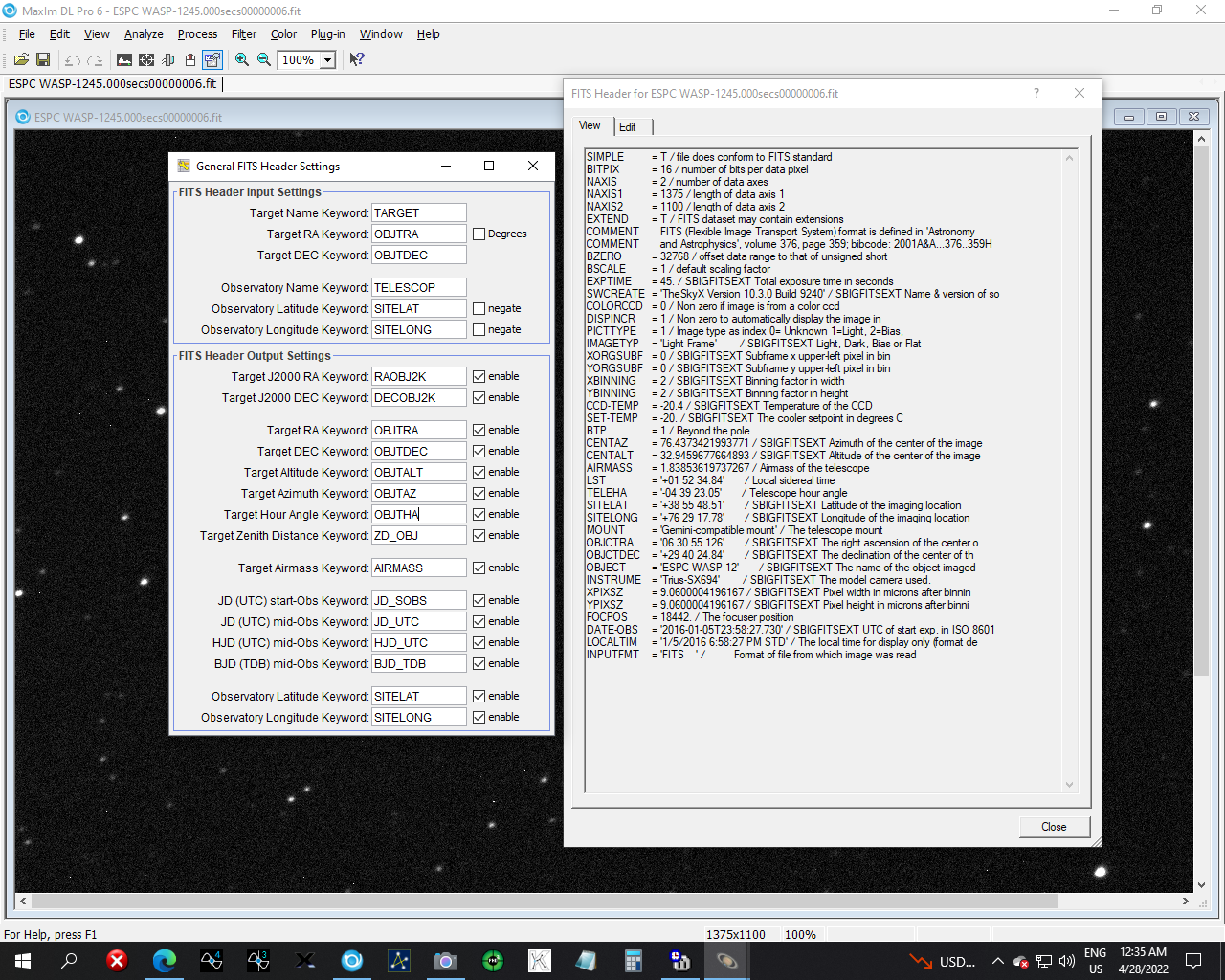This screenshot has height=980, width=1225.
Task: Expand the 100% zoom level dropdown
Action: tap(327, 59)
